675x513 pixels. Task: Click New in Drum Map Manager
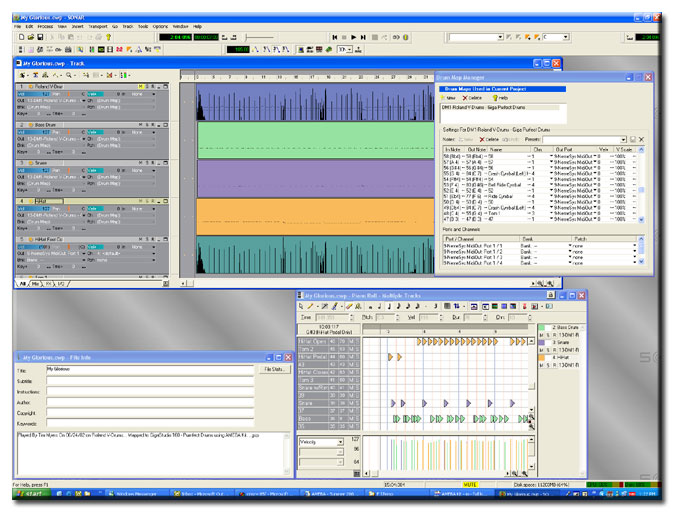(x=448, y=98)
